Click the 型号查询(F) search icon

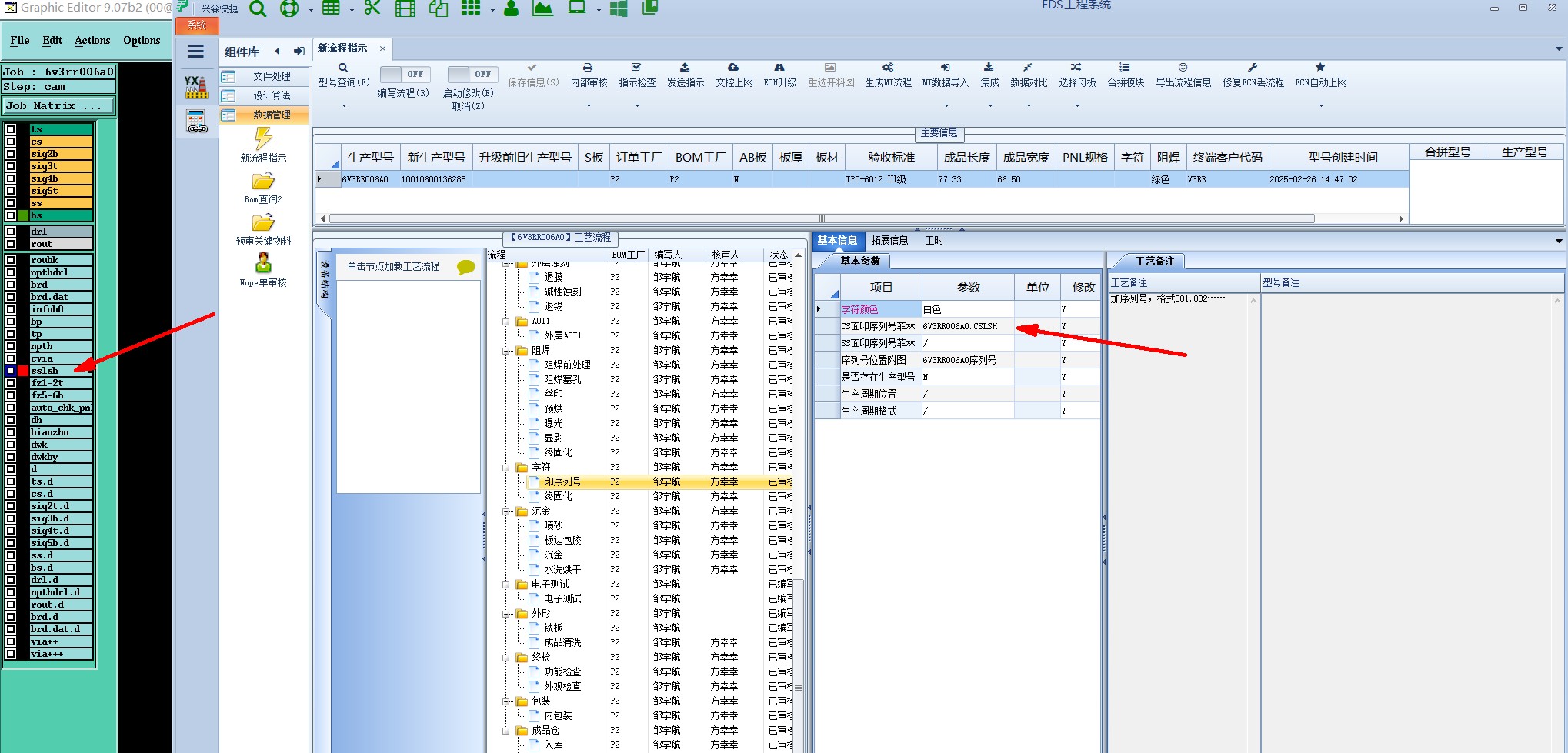(x=343, y=68)
